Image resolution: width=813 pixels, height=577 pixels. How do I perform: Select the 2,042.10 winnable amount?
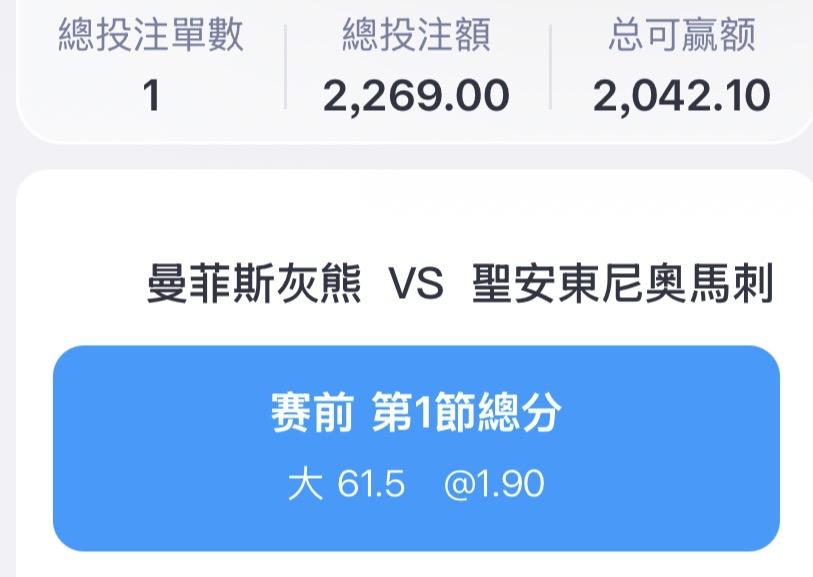pos(682,97)
